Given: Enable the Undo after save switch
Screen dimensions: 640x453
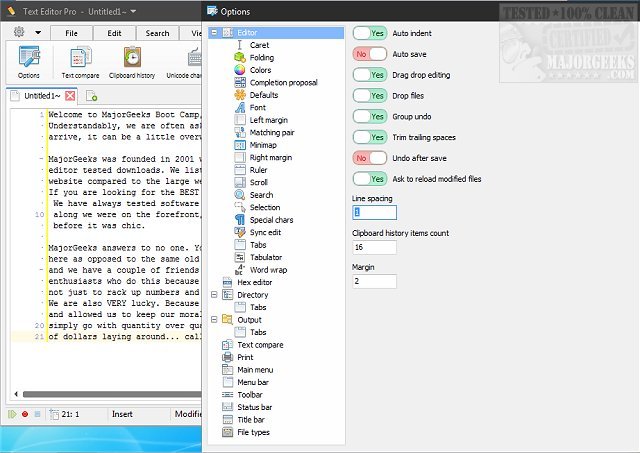Looking at the screenshot, I should [x=370, y=158].
